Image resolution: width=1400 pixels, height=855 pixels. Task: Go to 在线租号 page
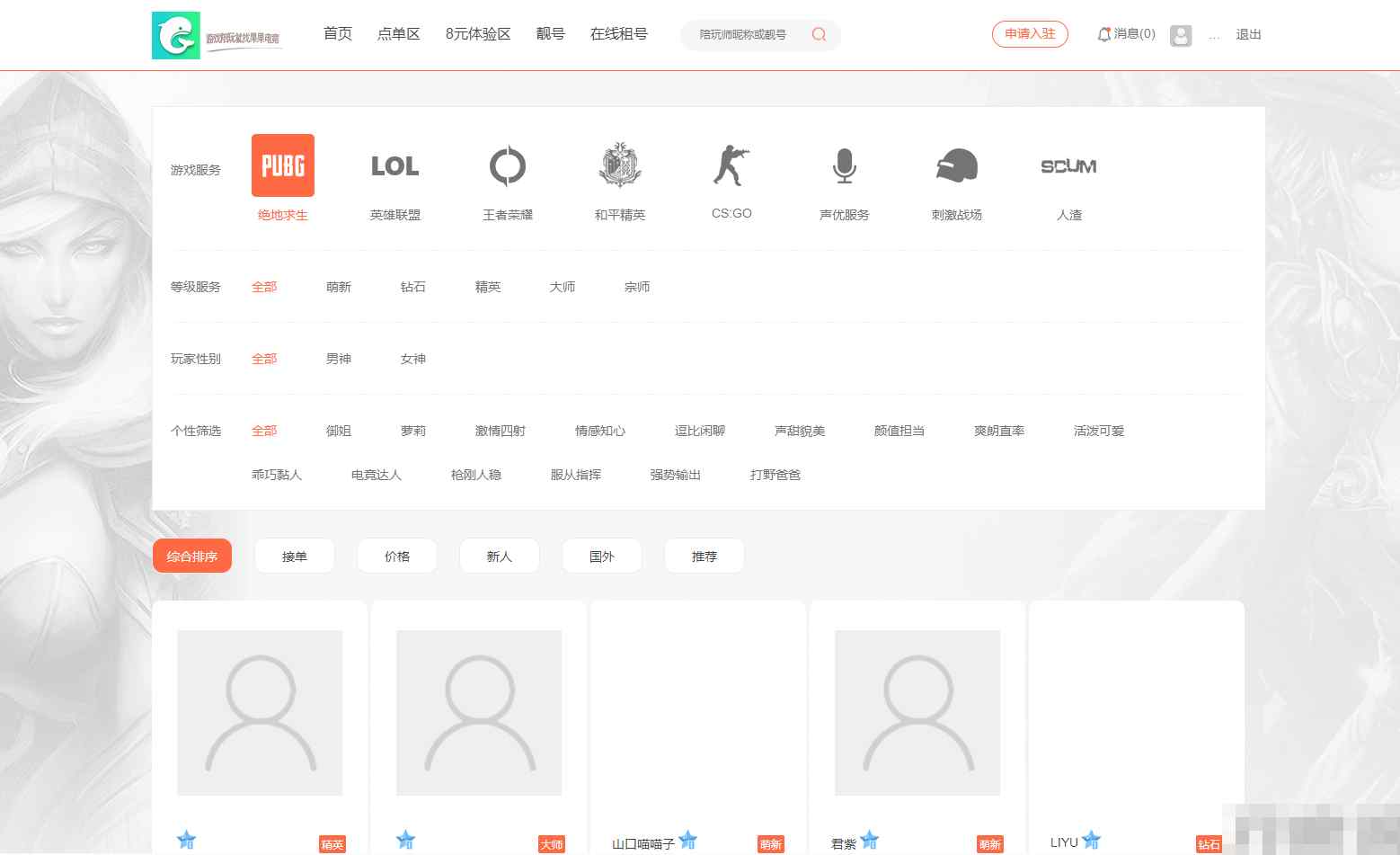618,34
